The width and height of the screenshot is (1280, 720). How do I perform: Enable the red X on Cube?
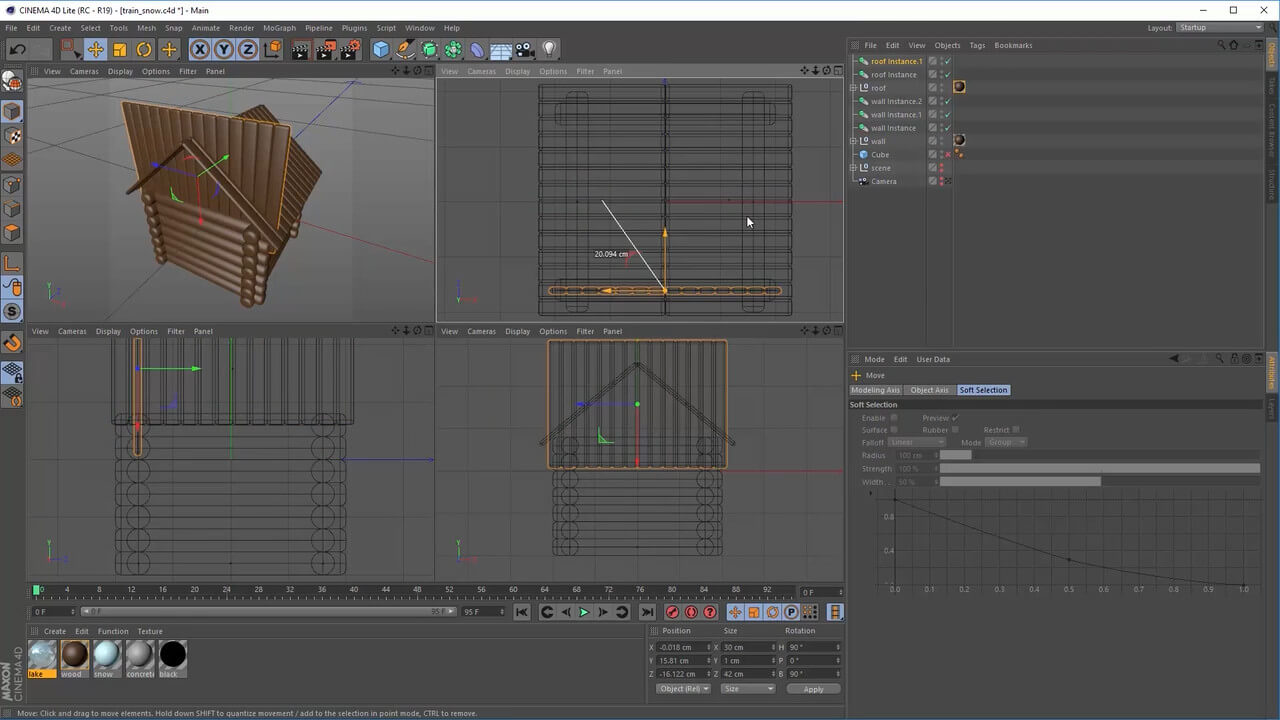click(947, 155)
